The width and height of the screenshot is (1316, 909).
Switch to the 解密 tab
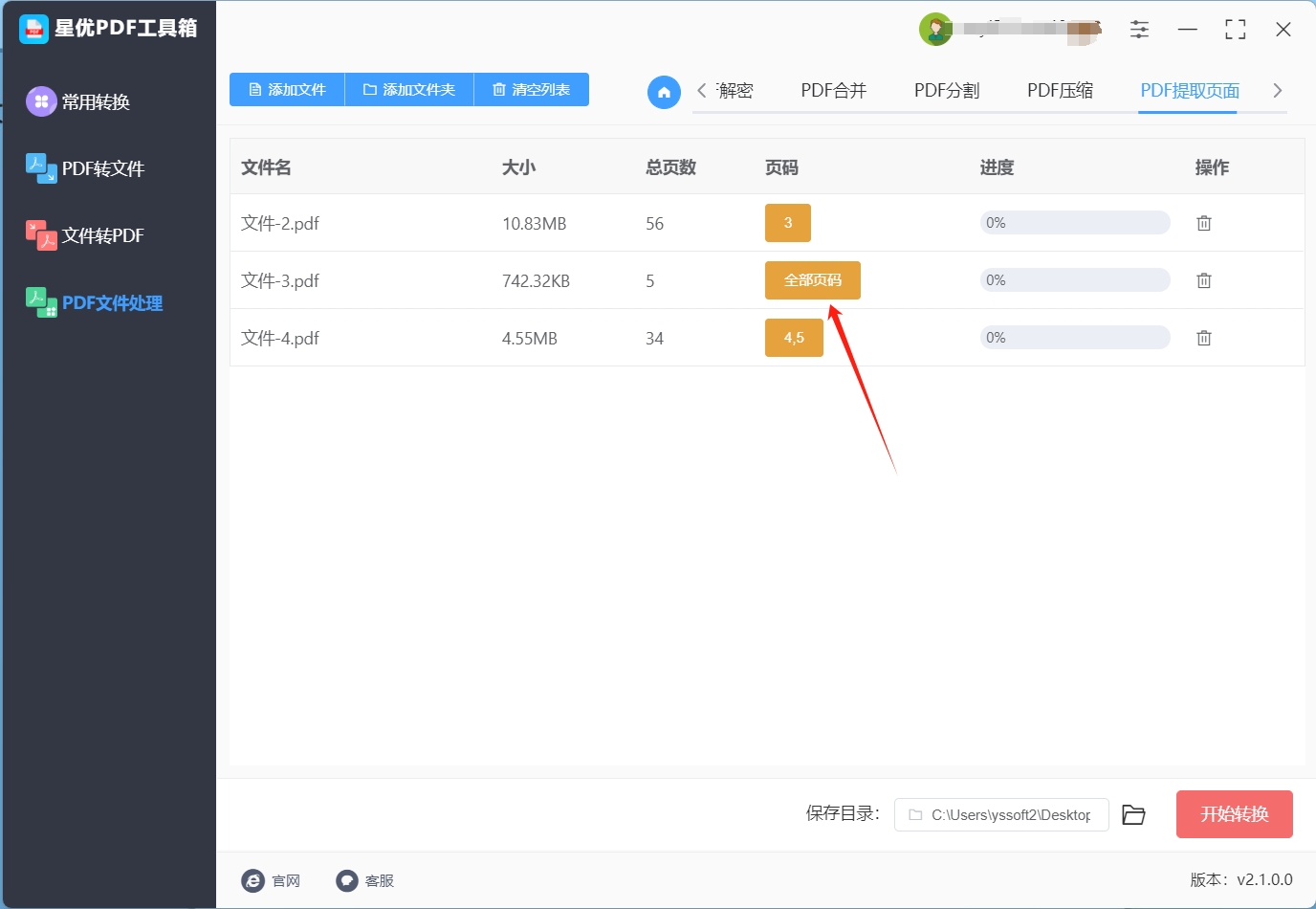[735, 91]
